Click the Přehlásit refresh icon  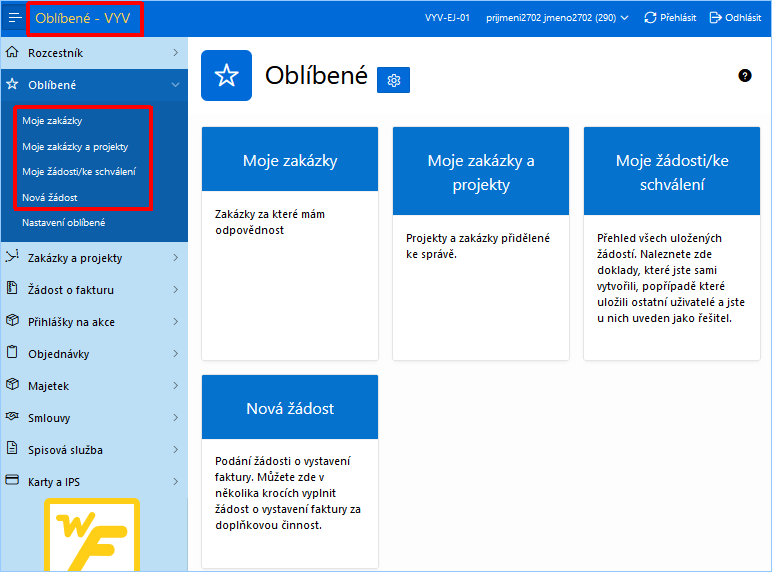pyautogui.click(x=650, y=18)
